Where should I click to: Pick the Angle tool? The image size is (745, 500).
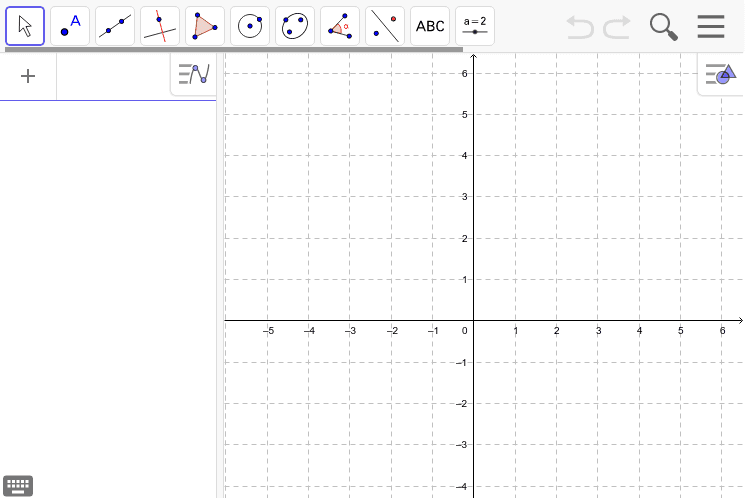point(340,26)
